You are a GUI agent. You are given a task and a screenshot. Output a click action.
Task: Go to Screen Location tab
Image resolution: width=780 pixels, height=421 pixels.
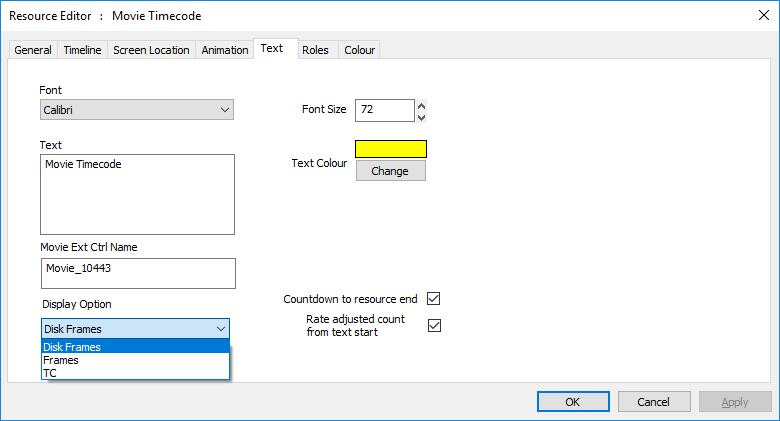click(x=151, y=50)
